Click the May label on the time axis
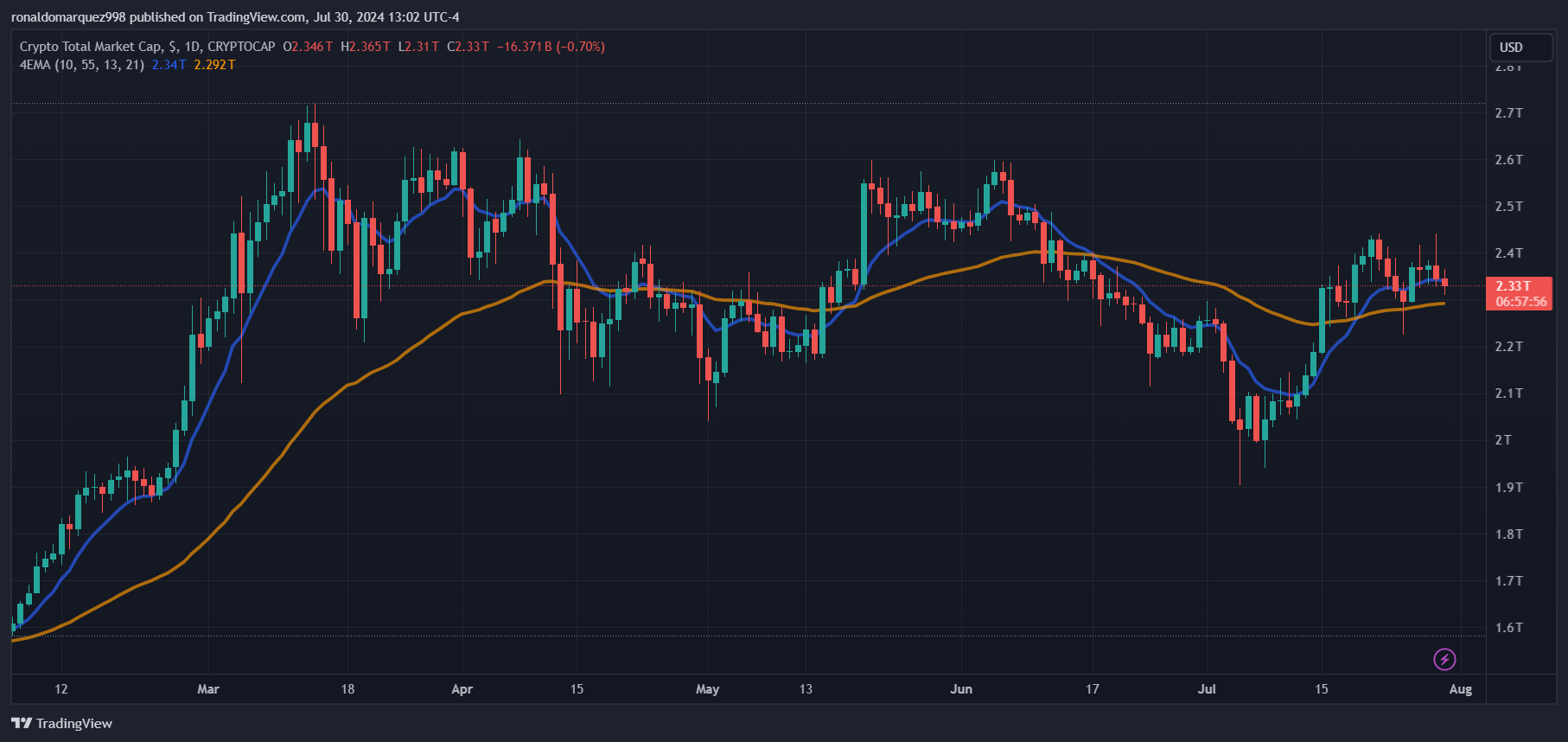The image size is (1568, 742). (708, 689)
